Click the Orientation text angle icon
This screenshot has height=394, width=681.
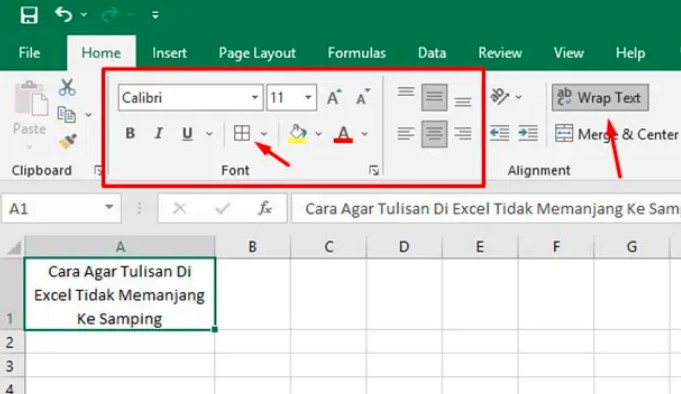tap(499, 97)
